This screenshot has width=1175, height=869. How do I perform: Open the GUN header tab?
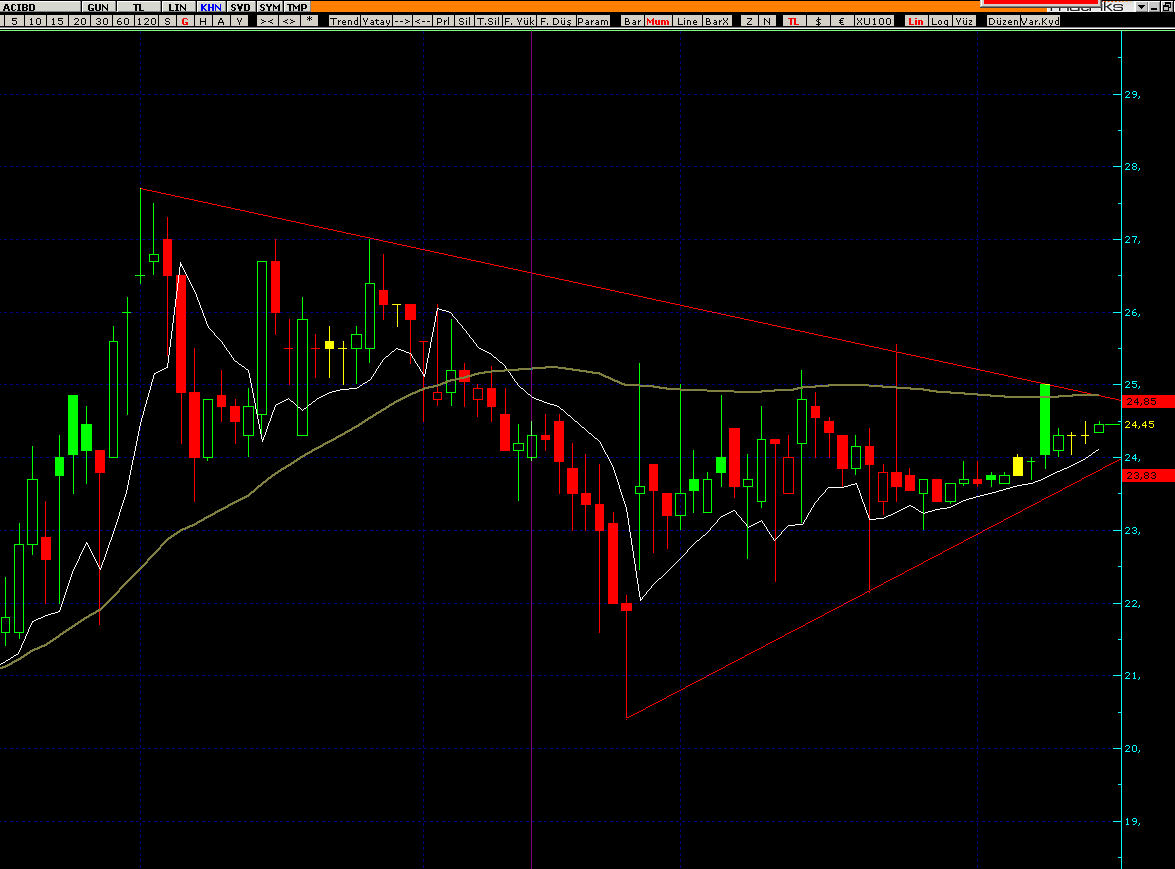click(97, 7)
